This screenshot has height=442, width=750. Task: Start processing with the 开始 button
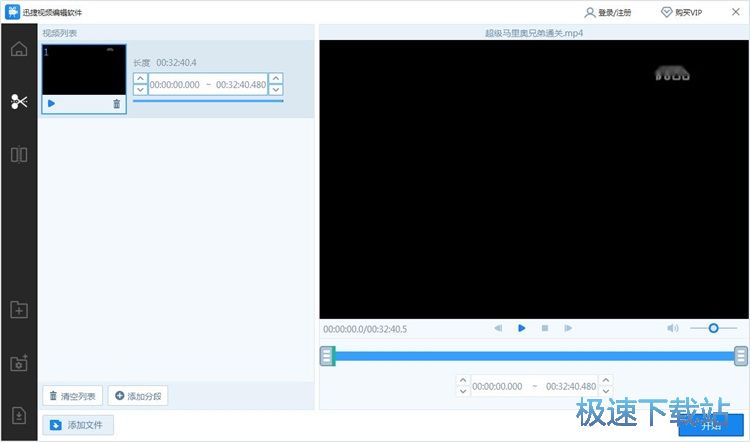coord(711,425)
